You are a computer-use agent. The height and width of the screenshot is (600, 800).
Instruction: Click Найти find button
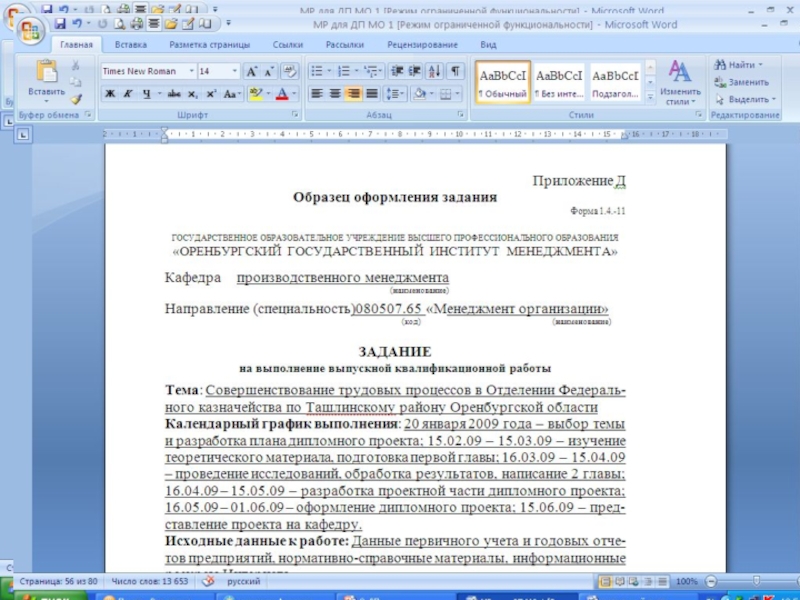point(738,65)
